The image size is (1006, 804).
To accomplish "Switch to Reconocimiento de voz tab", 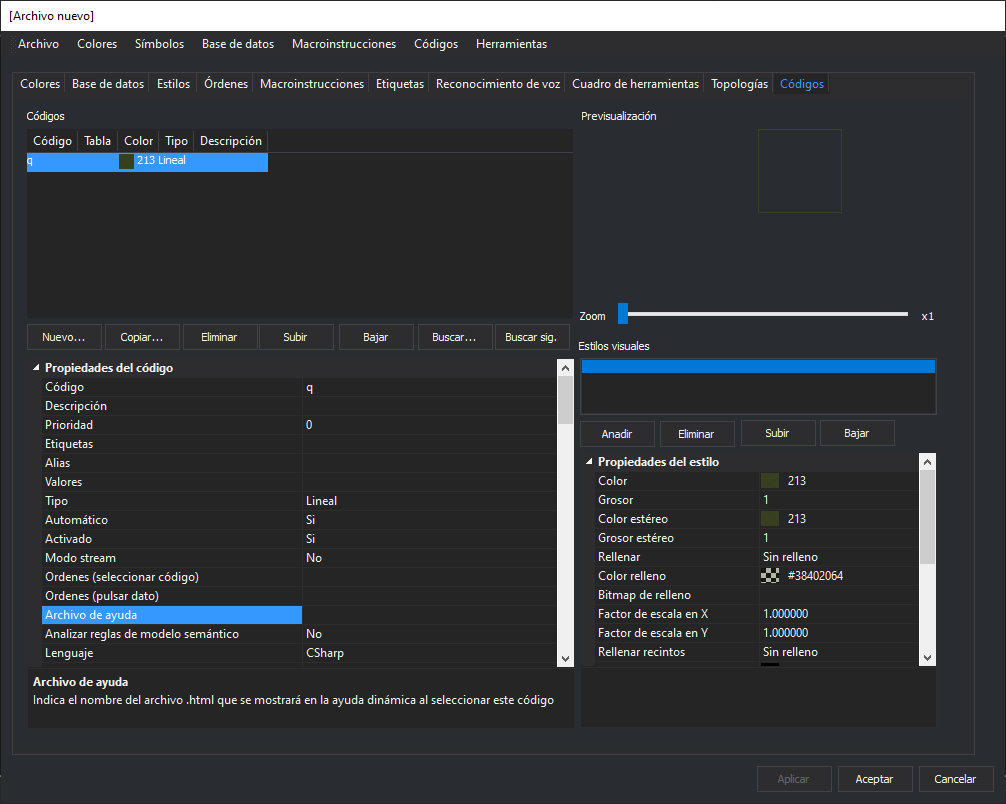I will tap(498, 84).
